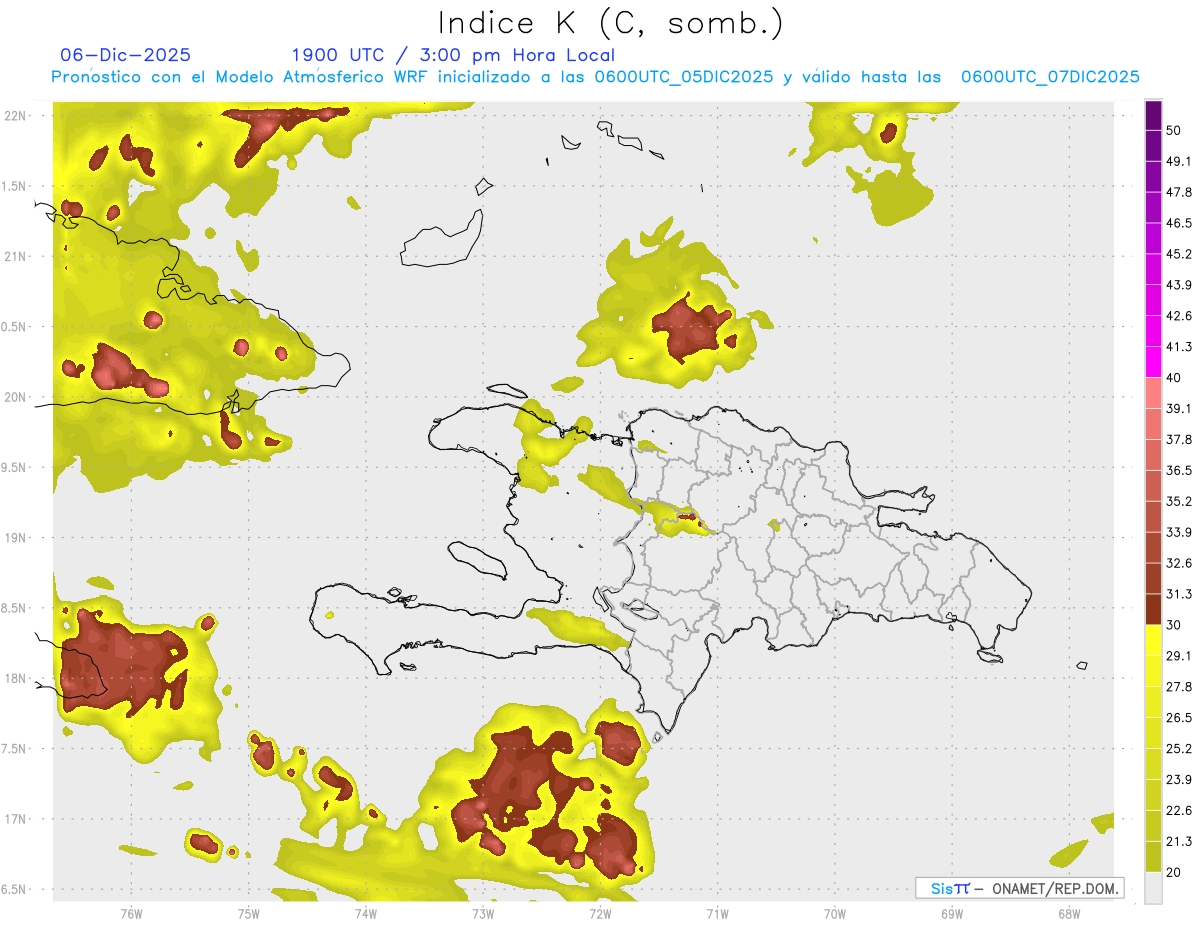This screenshot has width=1200, height=927.
Task: Click the longitude label "75W"
Action: pos(248,913)
